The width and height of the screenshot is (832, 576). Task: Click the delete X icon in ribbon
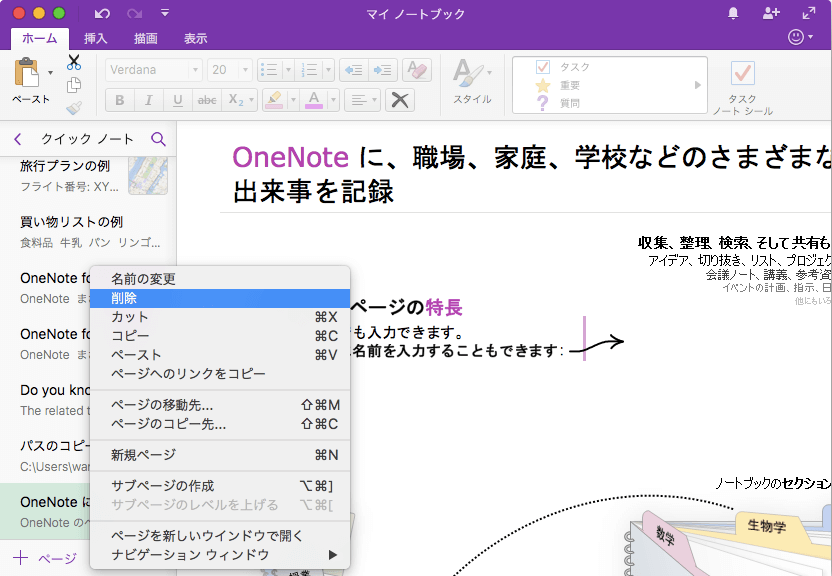400,100
